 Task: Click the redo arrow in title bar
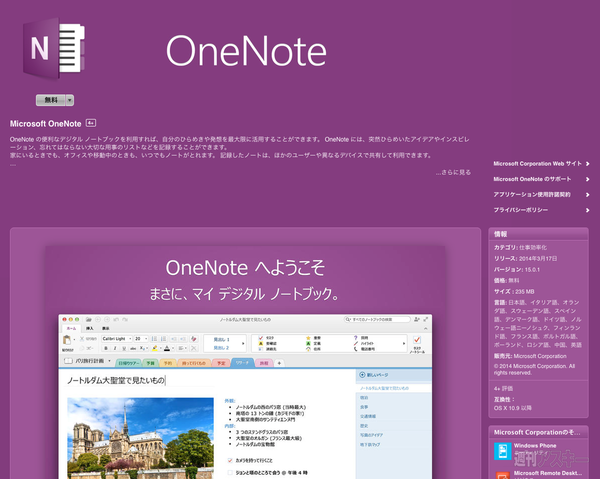(125, 319)
